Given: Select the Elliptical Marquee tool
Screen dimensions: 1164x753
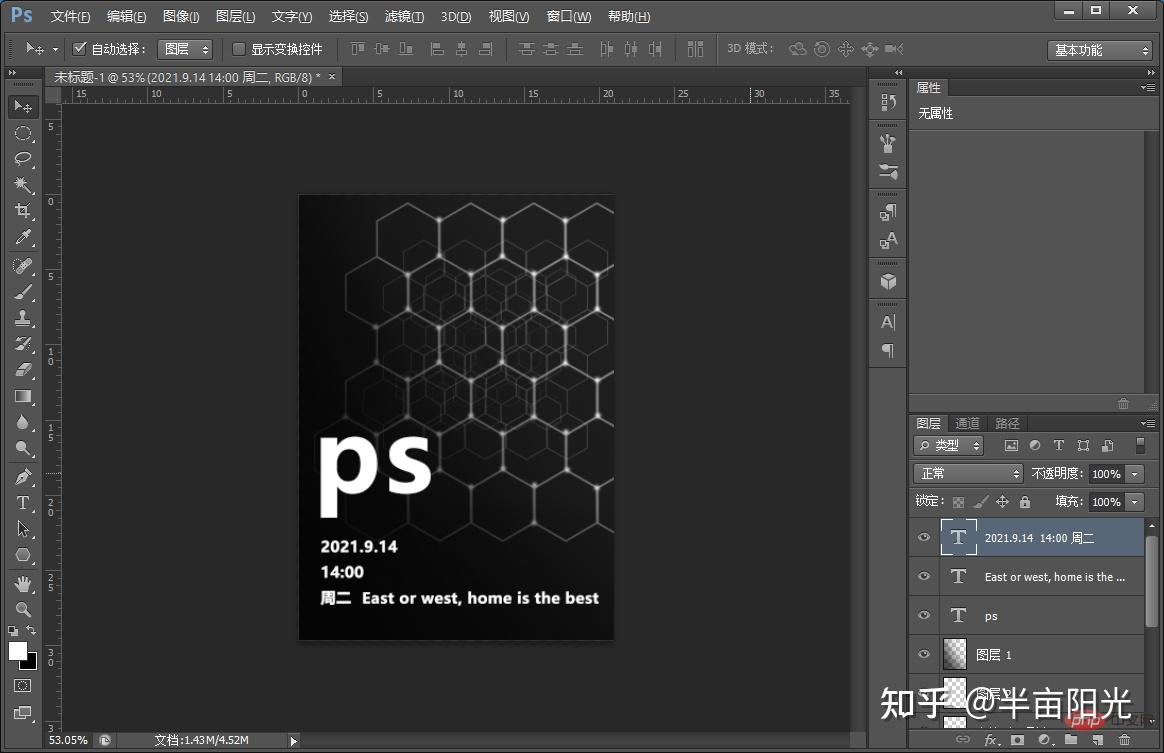Looking at the screenshot, I should click(x=23, y=134).
